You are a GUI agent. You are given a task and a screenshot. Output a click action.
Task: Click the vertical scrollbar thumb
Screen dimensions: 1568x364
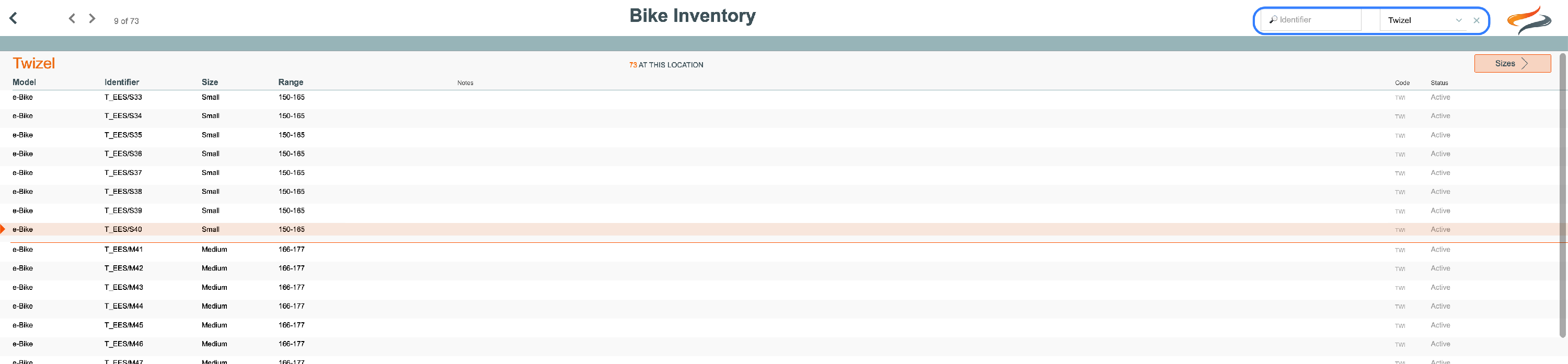(1563, 195)
